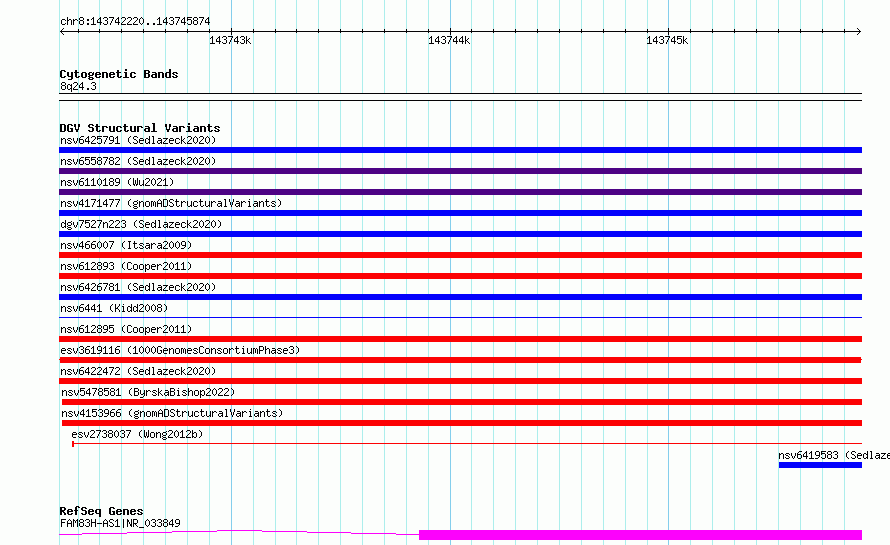
Task: Select the purple nsv6110189 variant bar
Action: pos(460,192)
